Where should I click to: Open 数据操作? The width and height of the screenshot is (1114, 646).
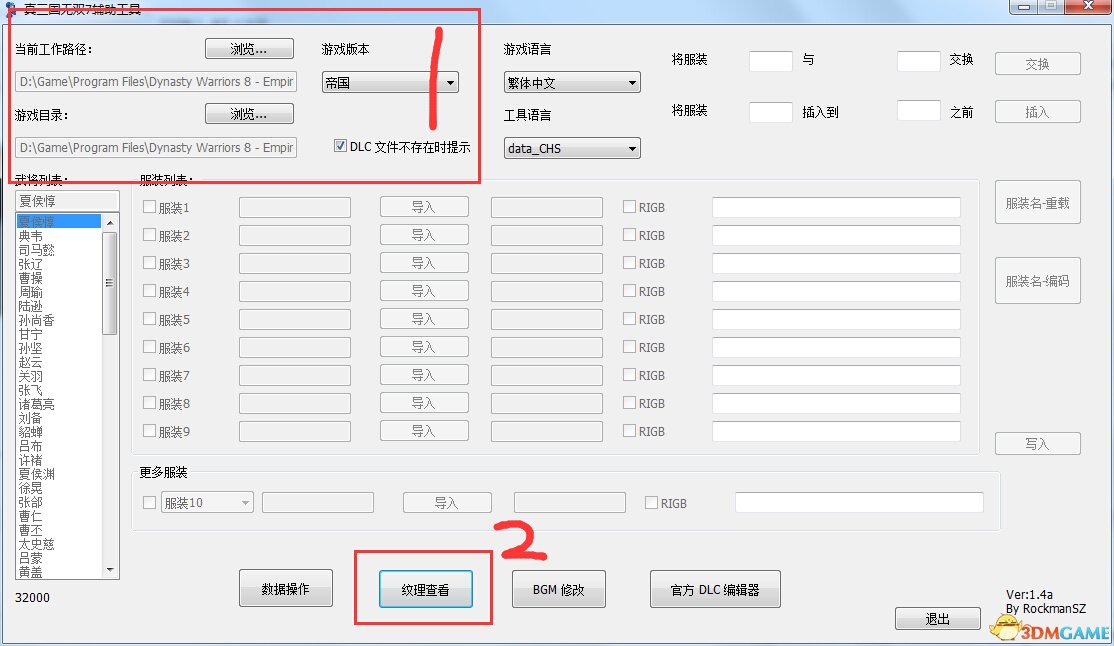click(x=286, y=588)
